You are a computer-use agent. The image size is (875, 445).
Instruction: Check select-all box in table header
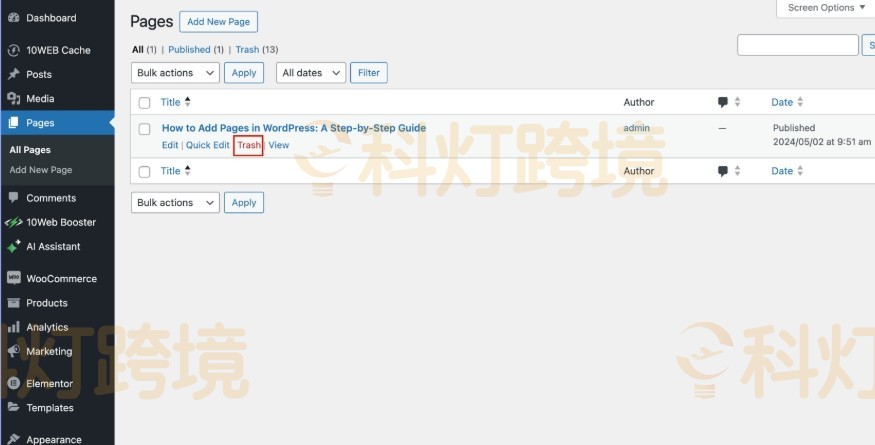[145, 103]
